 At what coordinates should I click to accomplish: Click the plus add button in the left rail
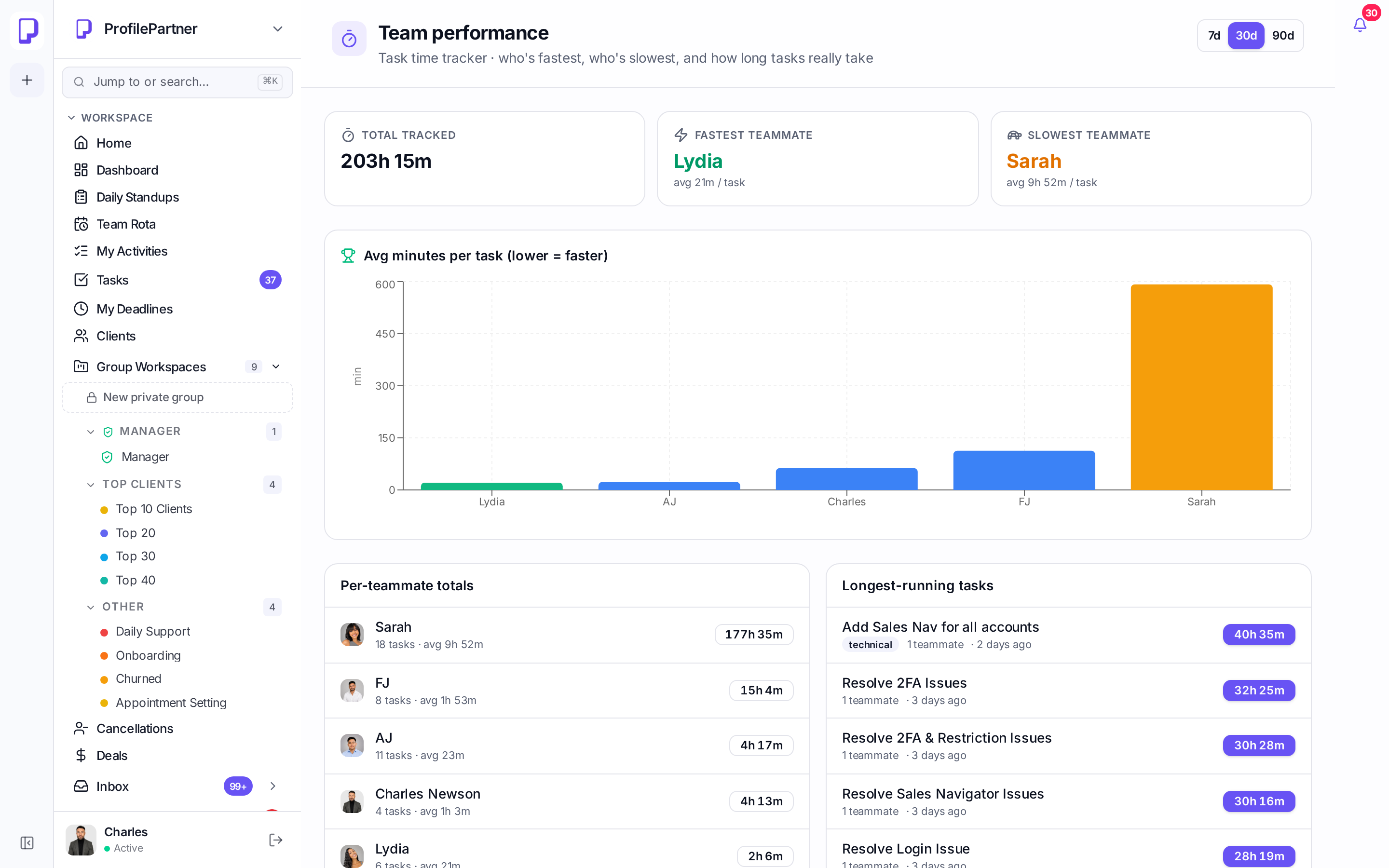[27, 80]
